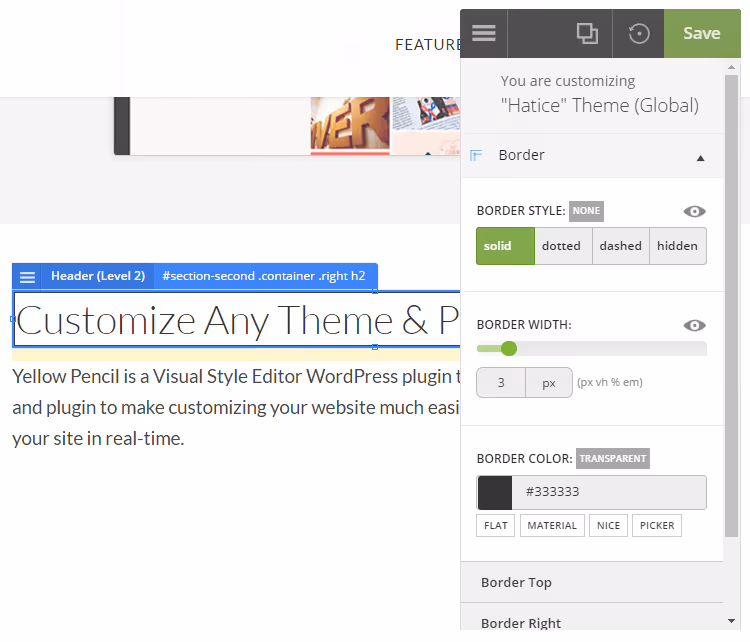The width and height of the screenshot is (750, 642).
Task: Click the dark border color swatch
Action: point(495,492)
